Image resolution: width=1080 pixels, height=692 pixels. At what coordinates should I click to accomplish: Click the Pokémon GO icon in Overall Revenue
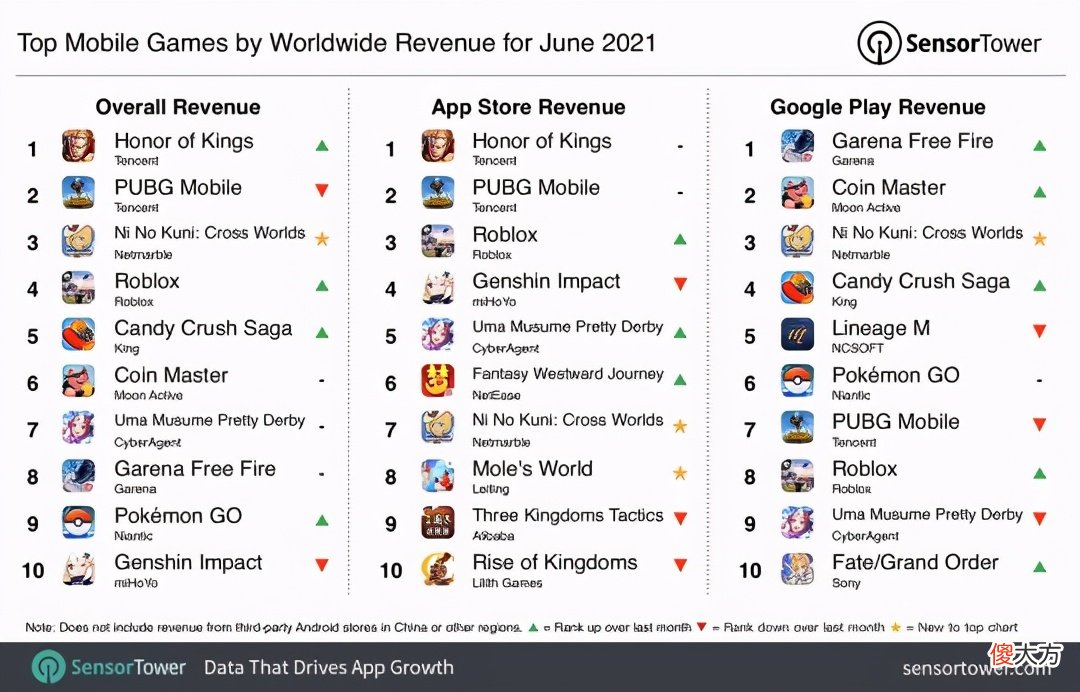click(78, 522)
